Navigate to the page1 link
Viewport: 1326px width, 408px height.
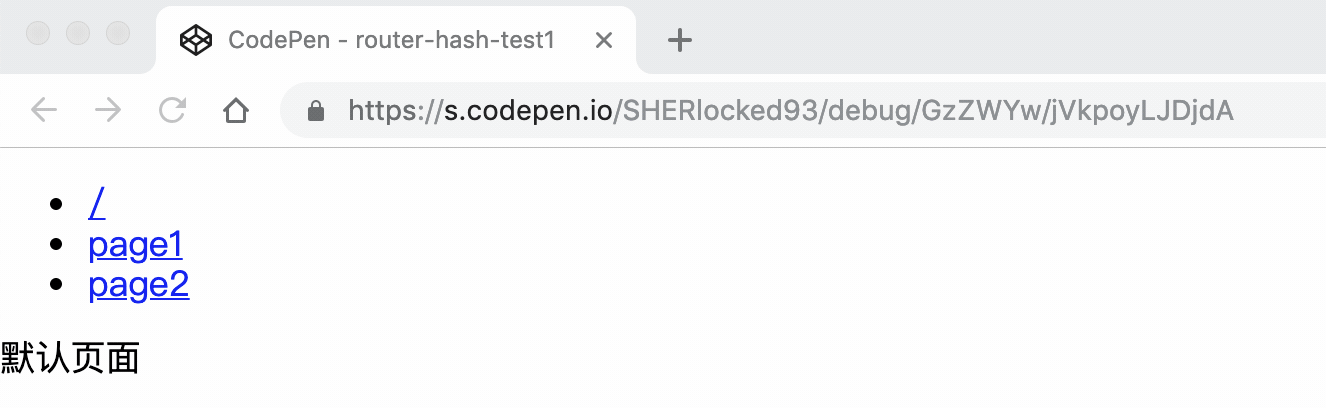[135, 245]
